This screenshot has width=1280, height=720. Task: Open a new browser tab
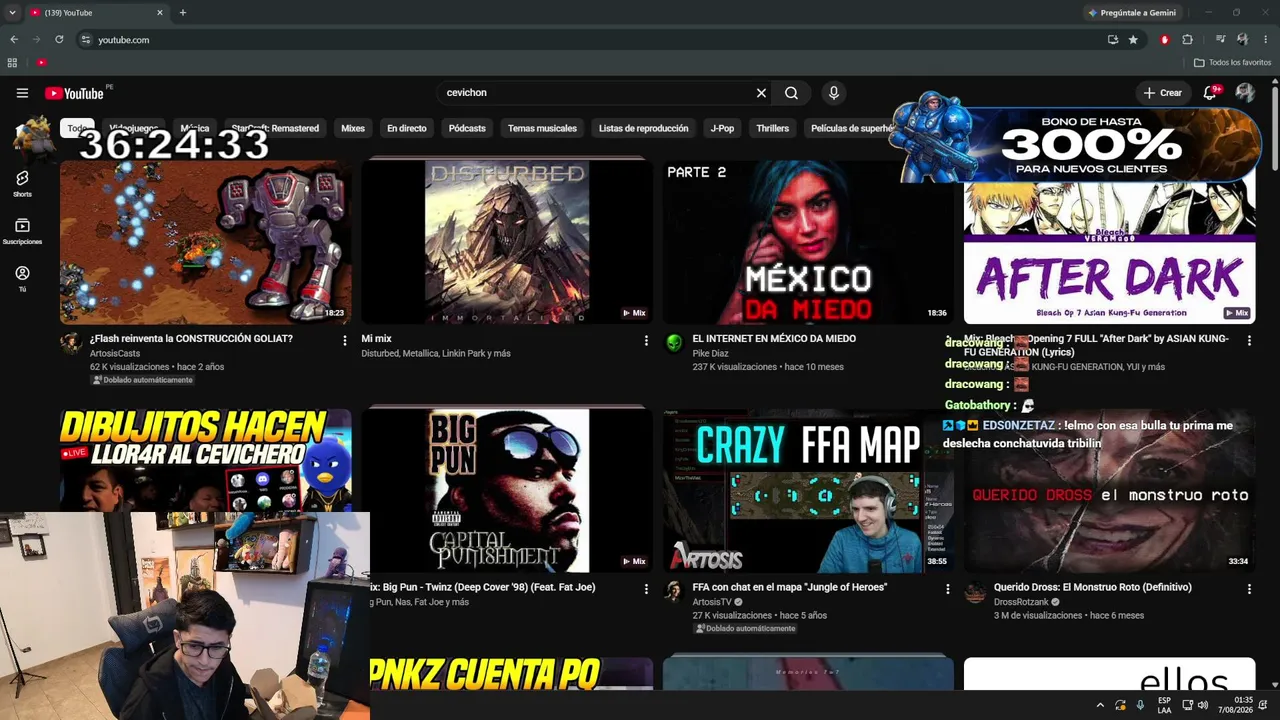(183, 13)
